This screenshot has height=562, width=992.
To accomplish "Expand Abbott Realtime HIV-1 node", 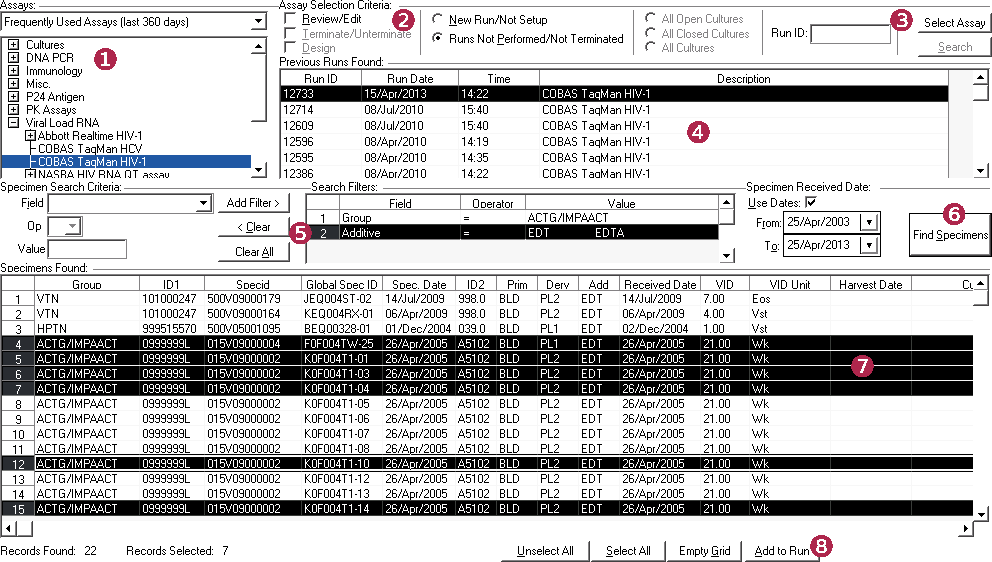I will [30, 135].
